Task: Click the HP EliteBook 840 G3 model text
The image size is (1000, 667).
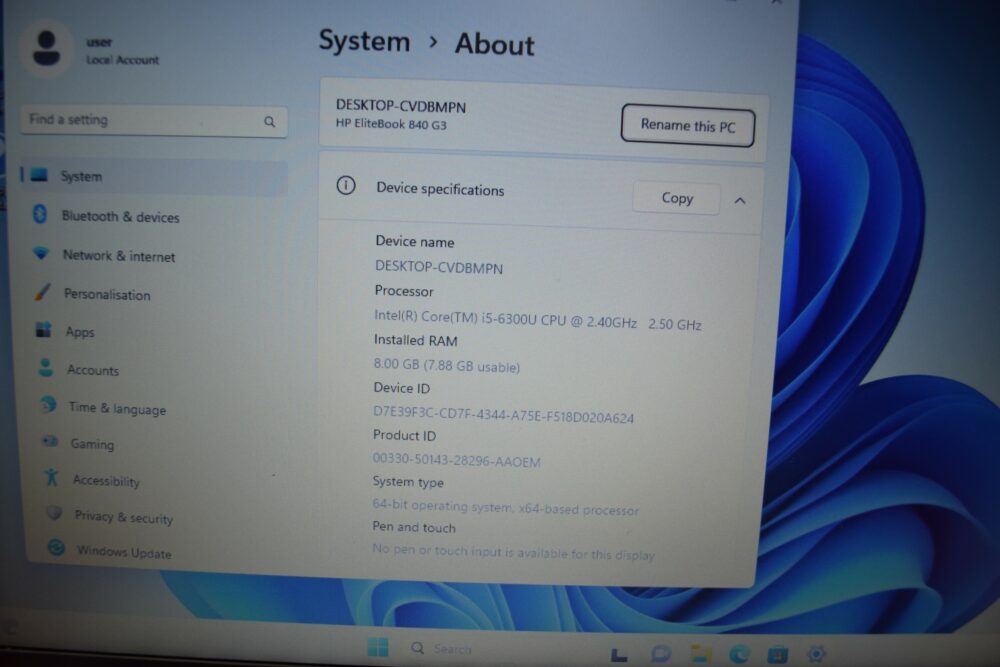Action: pos(391,124)
